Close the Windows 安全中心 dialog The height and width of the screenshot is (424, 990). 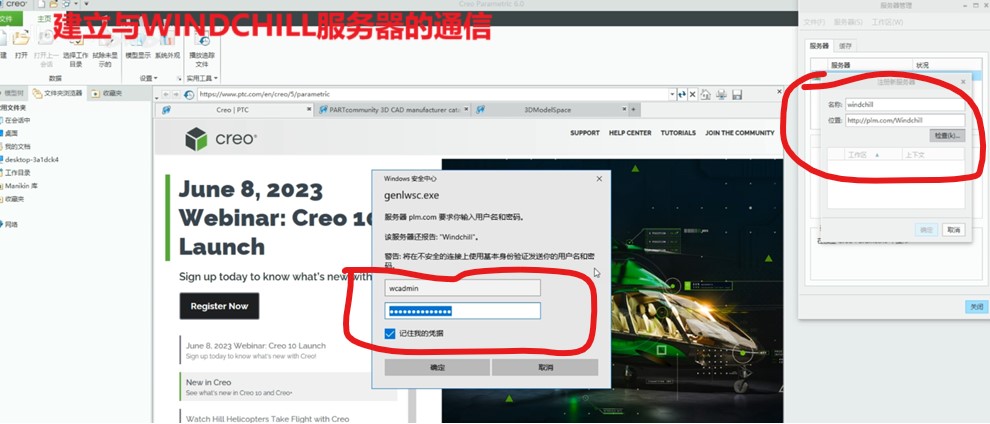(599, 179)
